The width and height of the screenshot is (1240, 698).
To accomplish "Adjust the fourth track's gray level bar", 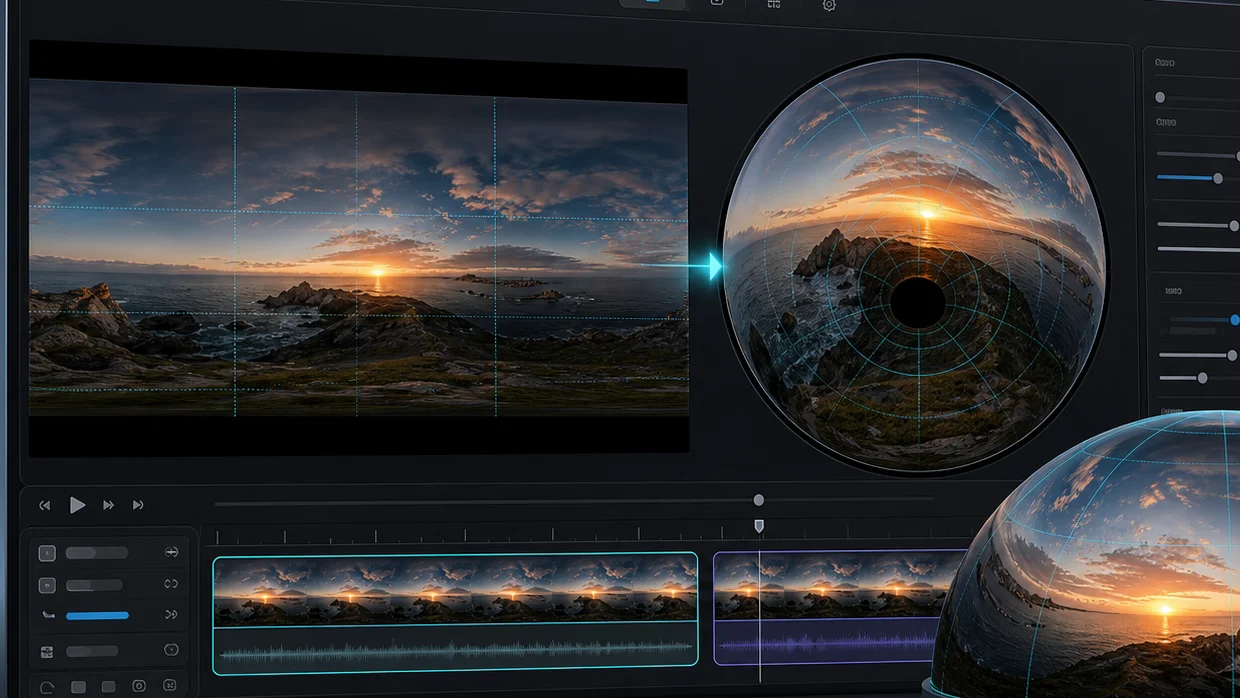I will pyautogui.click(x=92, y=652).
